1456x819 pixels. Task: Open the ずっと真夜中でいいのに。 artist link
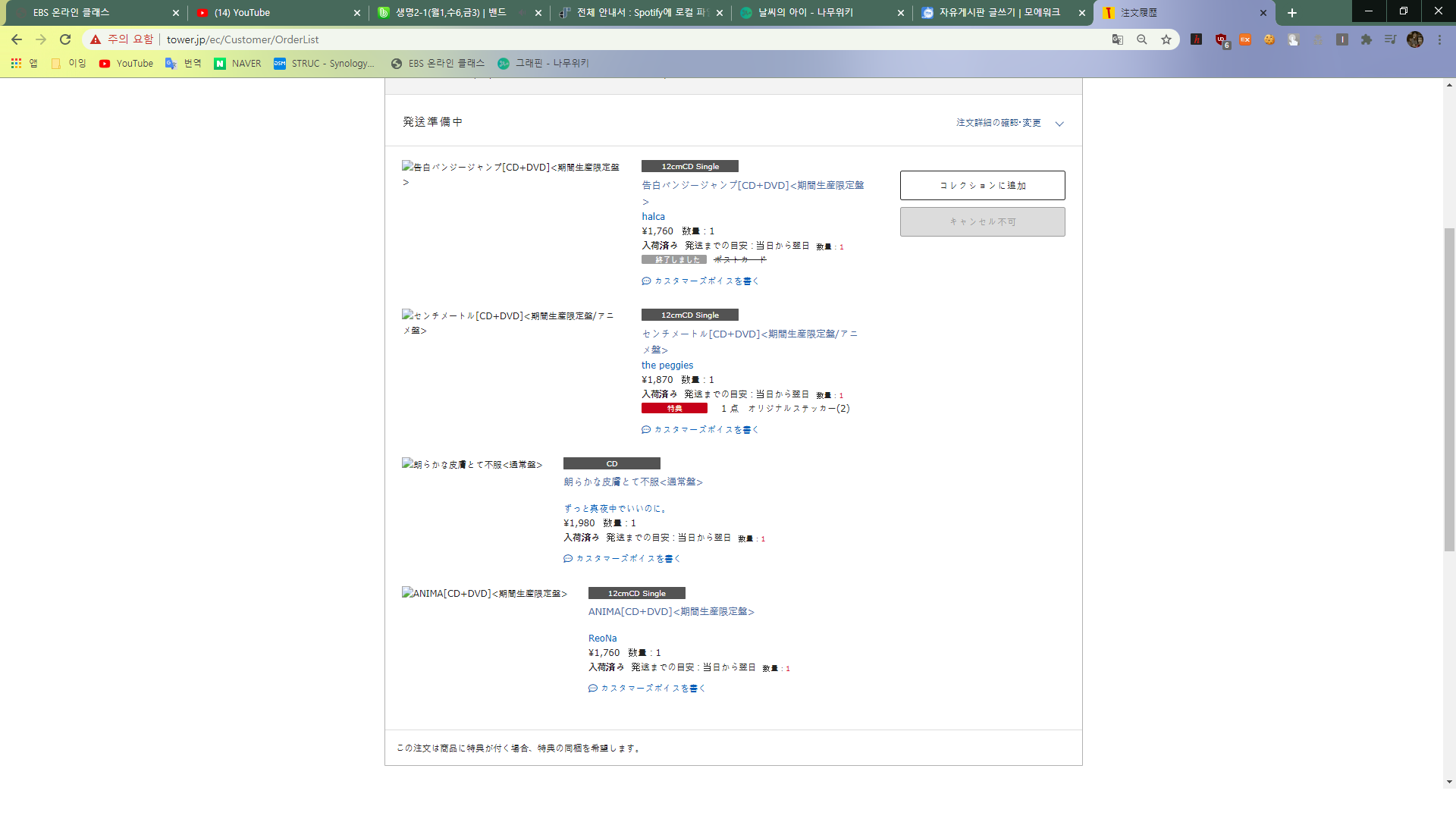pyautogui.click(x=616, y=509)
